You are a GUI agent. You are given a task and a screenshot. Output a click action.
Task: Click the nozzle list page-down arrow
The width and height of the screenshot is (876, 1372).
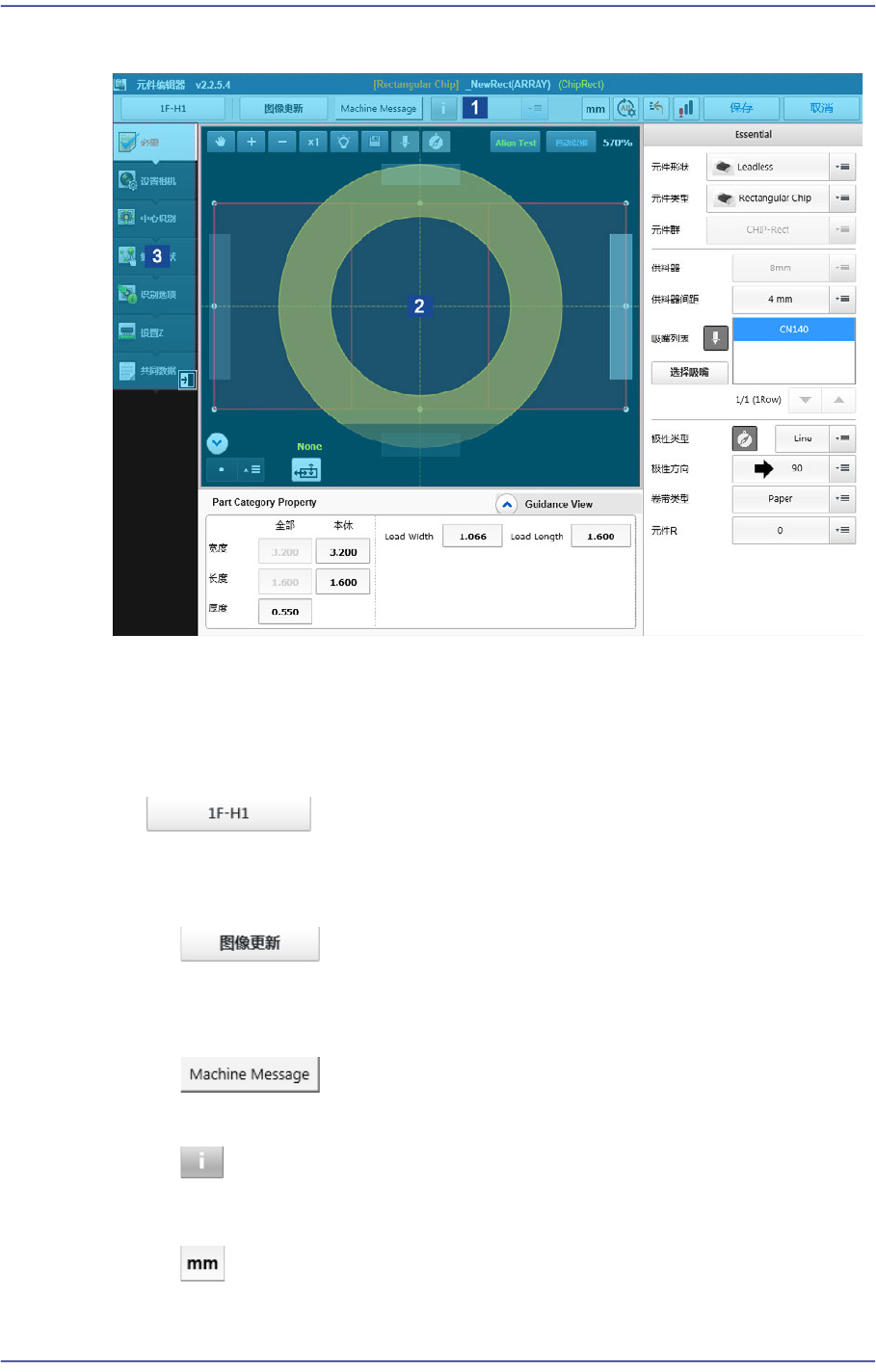pyautogui.click(x=805, y=400)
